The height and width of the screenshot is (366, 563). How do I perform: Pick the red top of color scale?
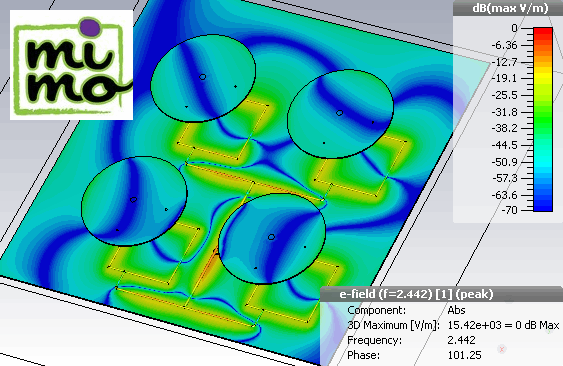click(x=543, y=32)
